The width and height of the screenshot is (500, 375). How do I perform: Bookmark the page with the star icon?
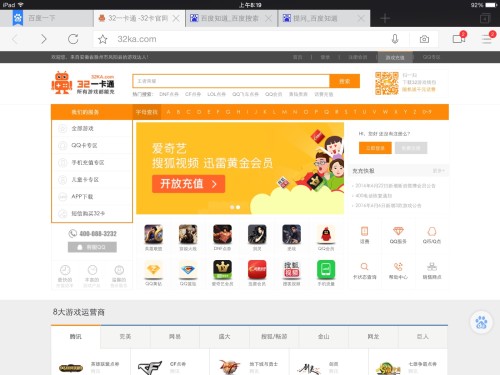pos(103,39)
